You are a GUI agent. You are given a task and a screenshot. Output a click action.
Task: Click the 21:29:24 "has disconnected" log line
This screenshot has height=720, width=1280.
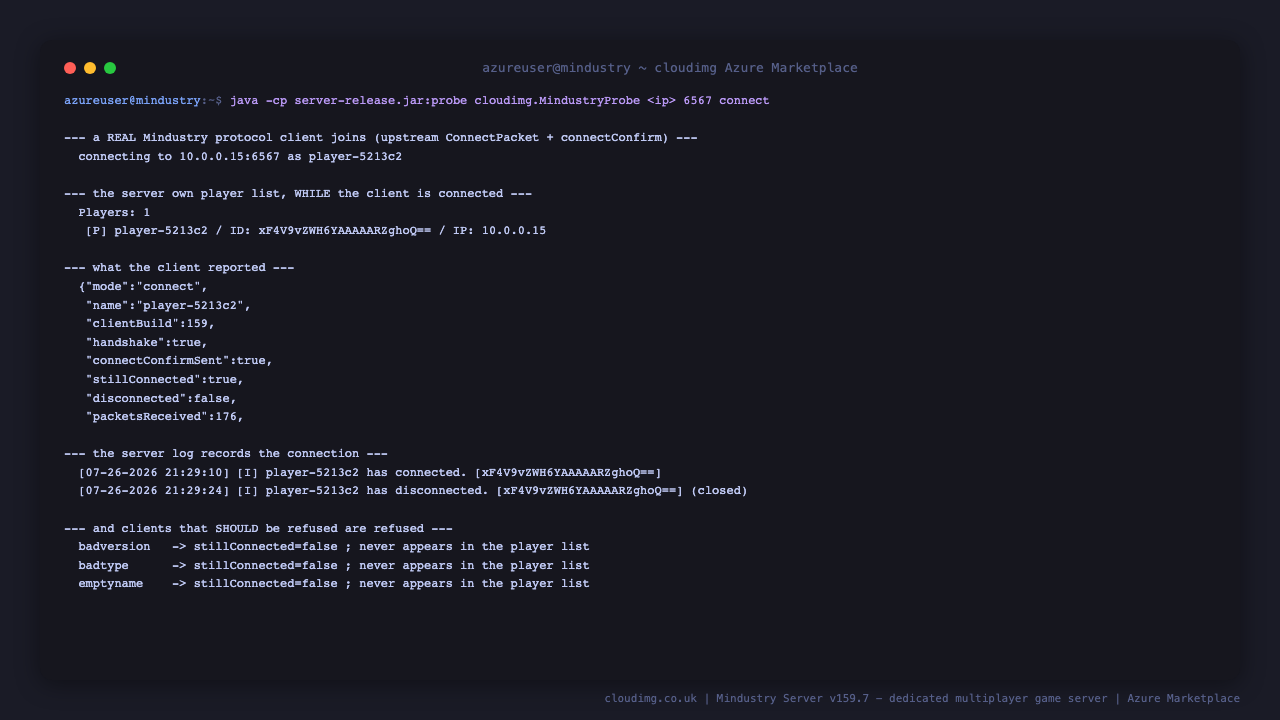coord(413,491)
